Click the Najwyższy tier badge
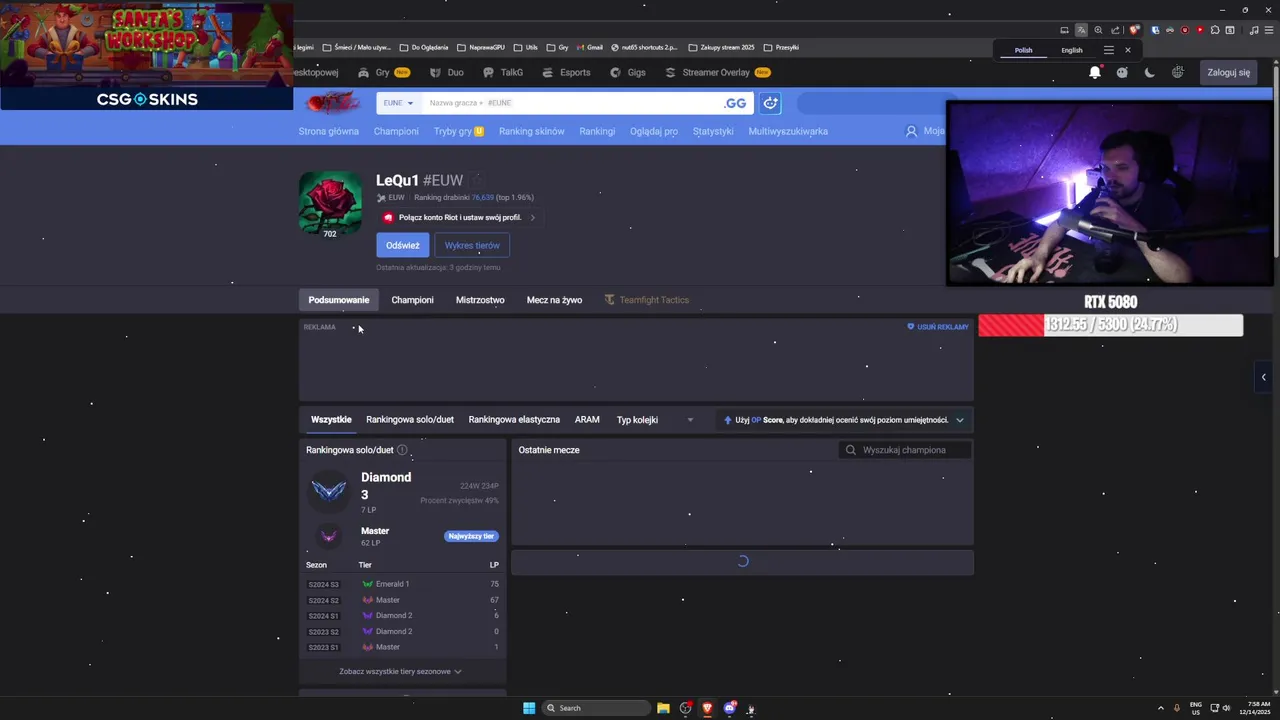 471,536
